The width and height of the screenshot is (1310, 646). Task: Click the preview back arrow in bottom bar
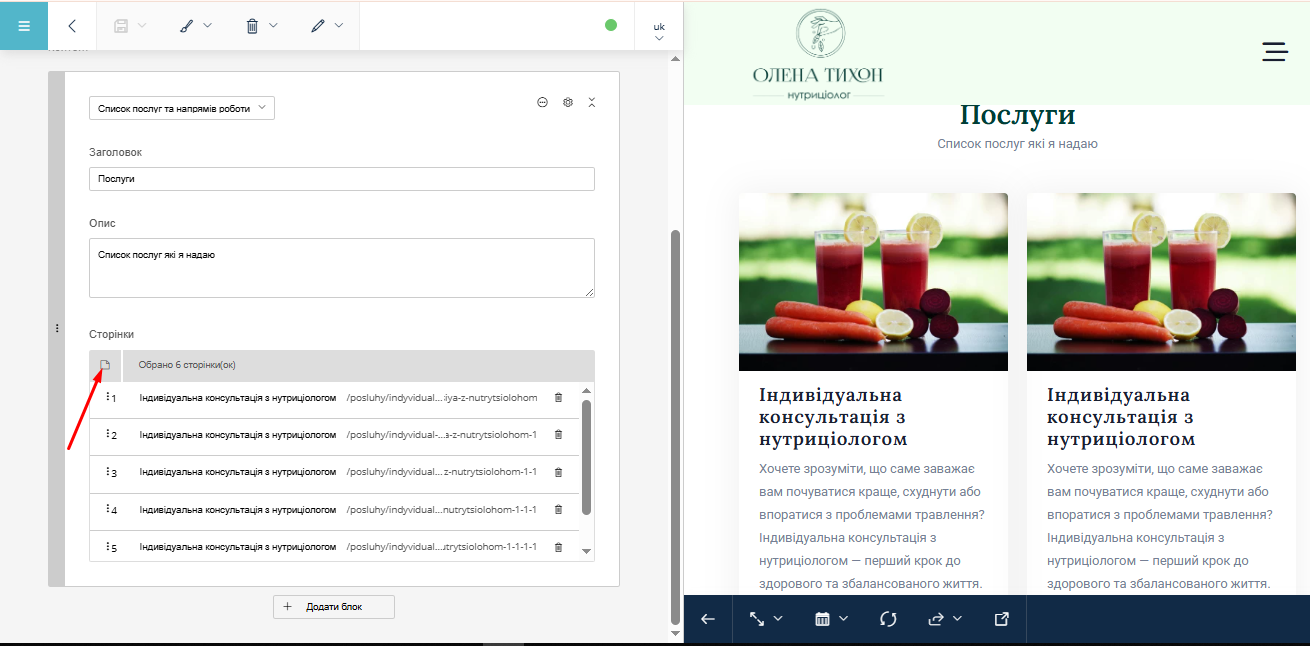708,619
